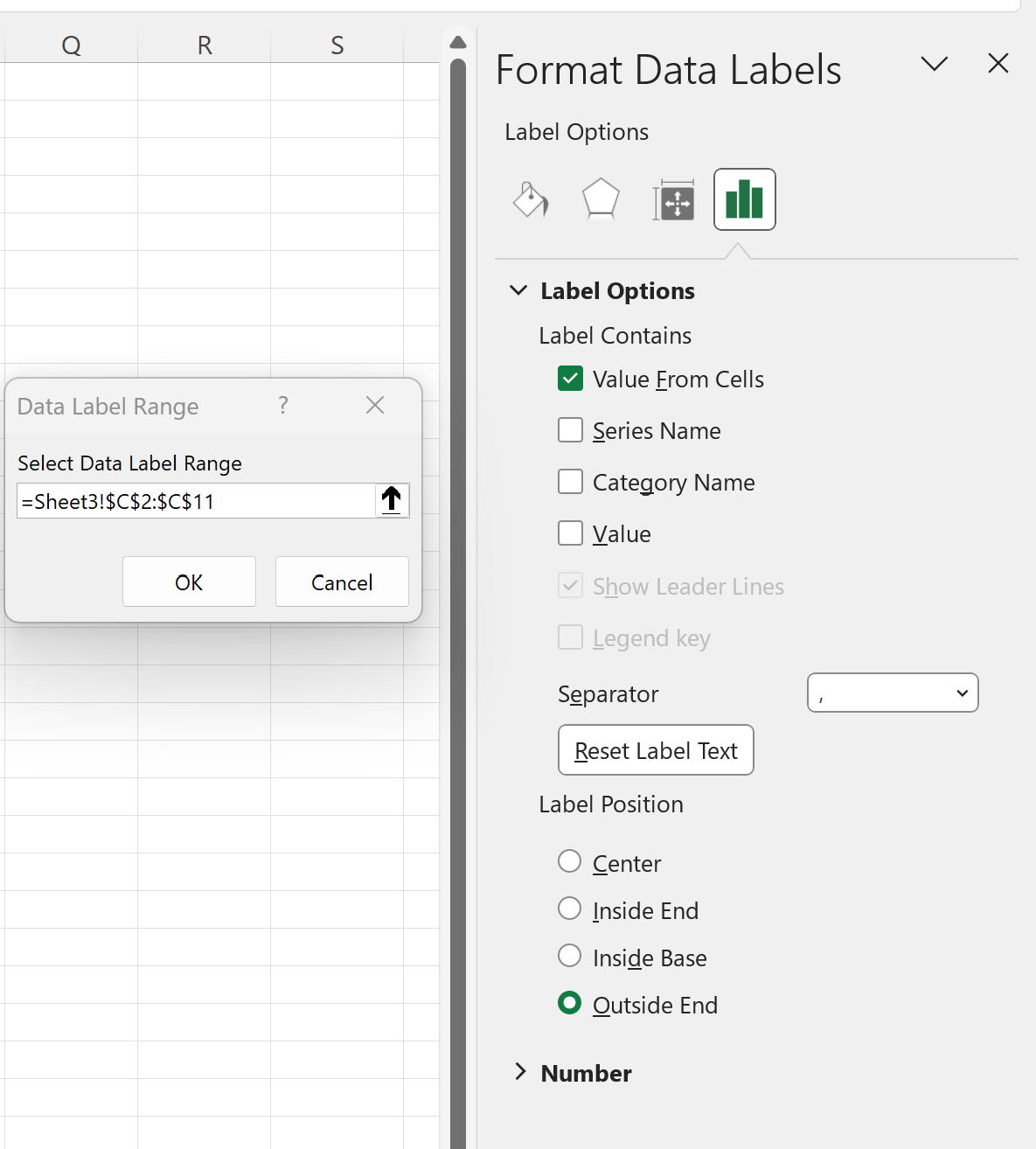Screen dimensions: 1036x1149
Task: Open the task pane options chevron menu
Action: click(935, 64)
